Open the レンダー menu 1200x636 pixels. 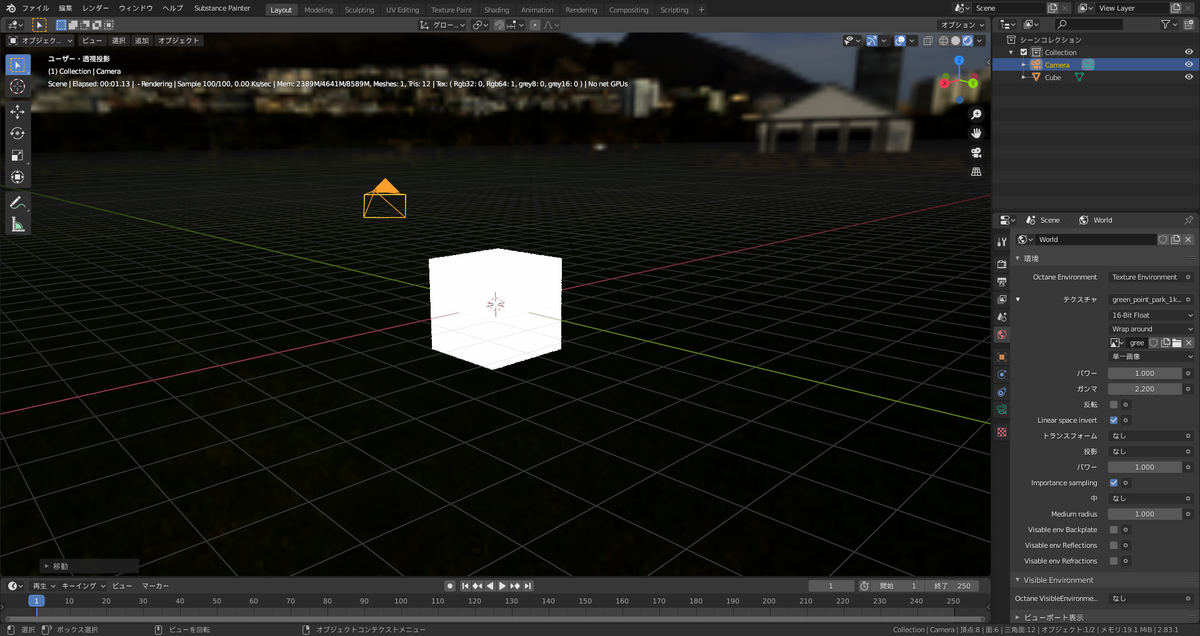pyautogui.click(x=96, y=8)
